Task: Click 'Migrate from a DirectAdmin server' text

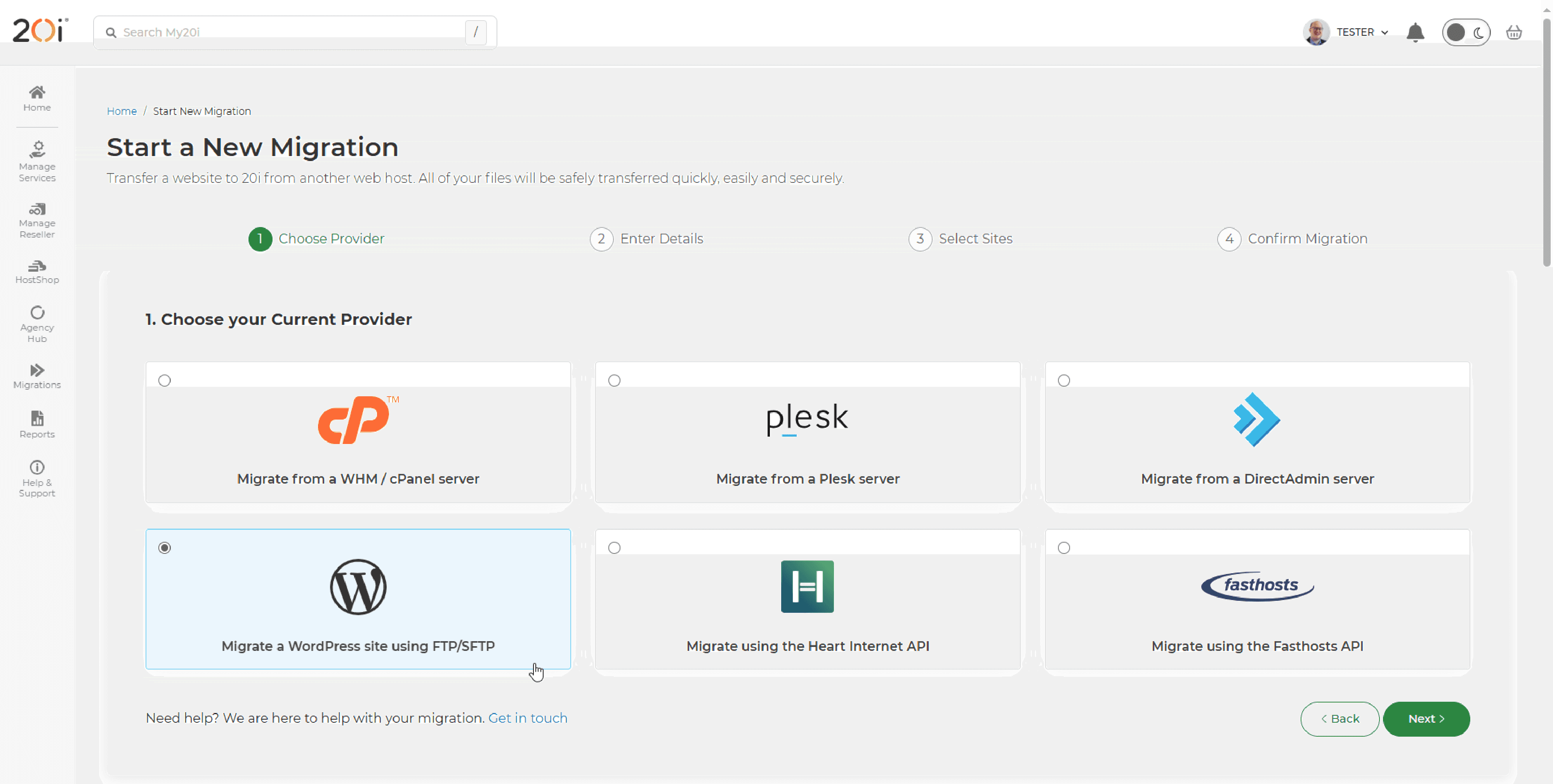Action: coord(1258,479)
